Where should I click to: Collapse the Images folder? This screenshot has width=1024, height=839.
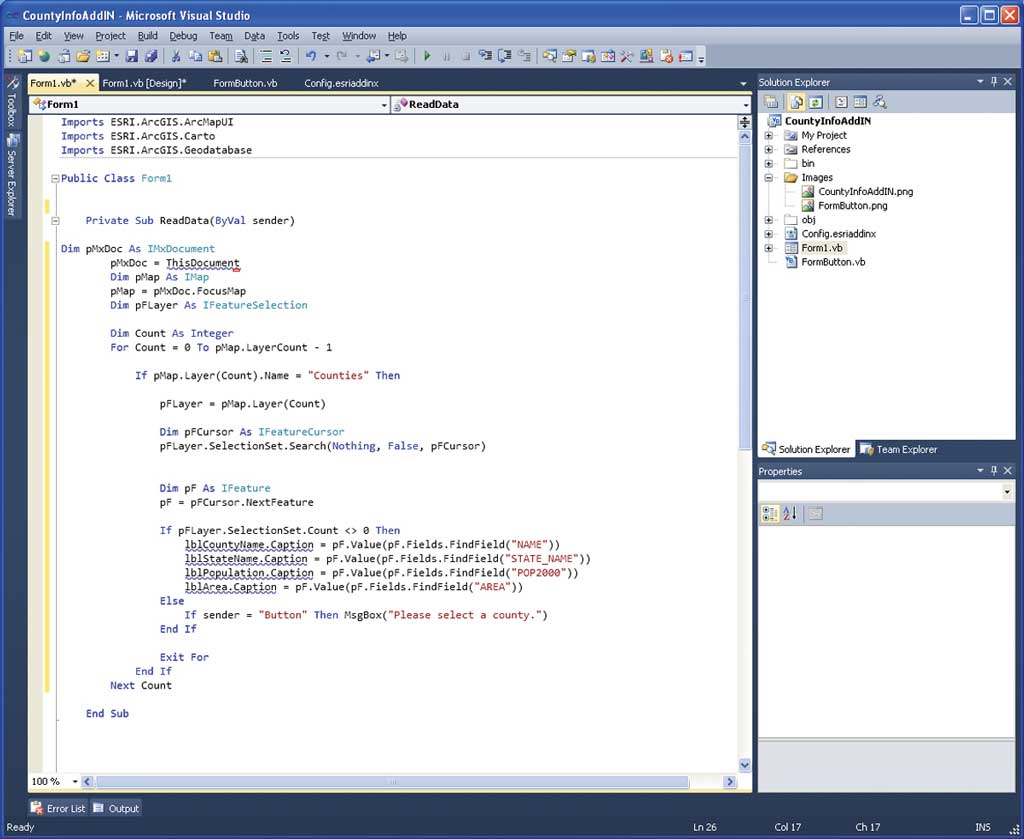coord(769,178)
